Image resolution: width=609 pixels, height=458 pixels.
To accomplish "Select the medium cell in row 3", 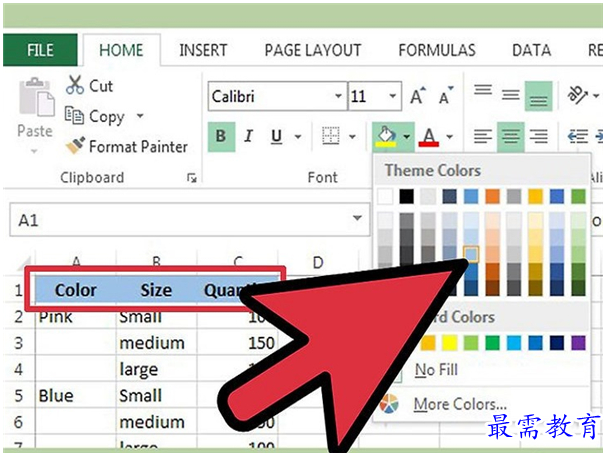I will 156,343.
